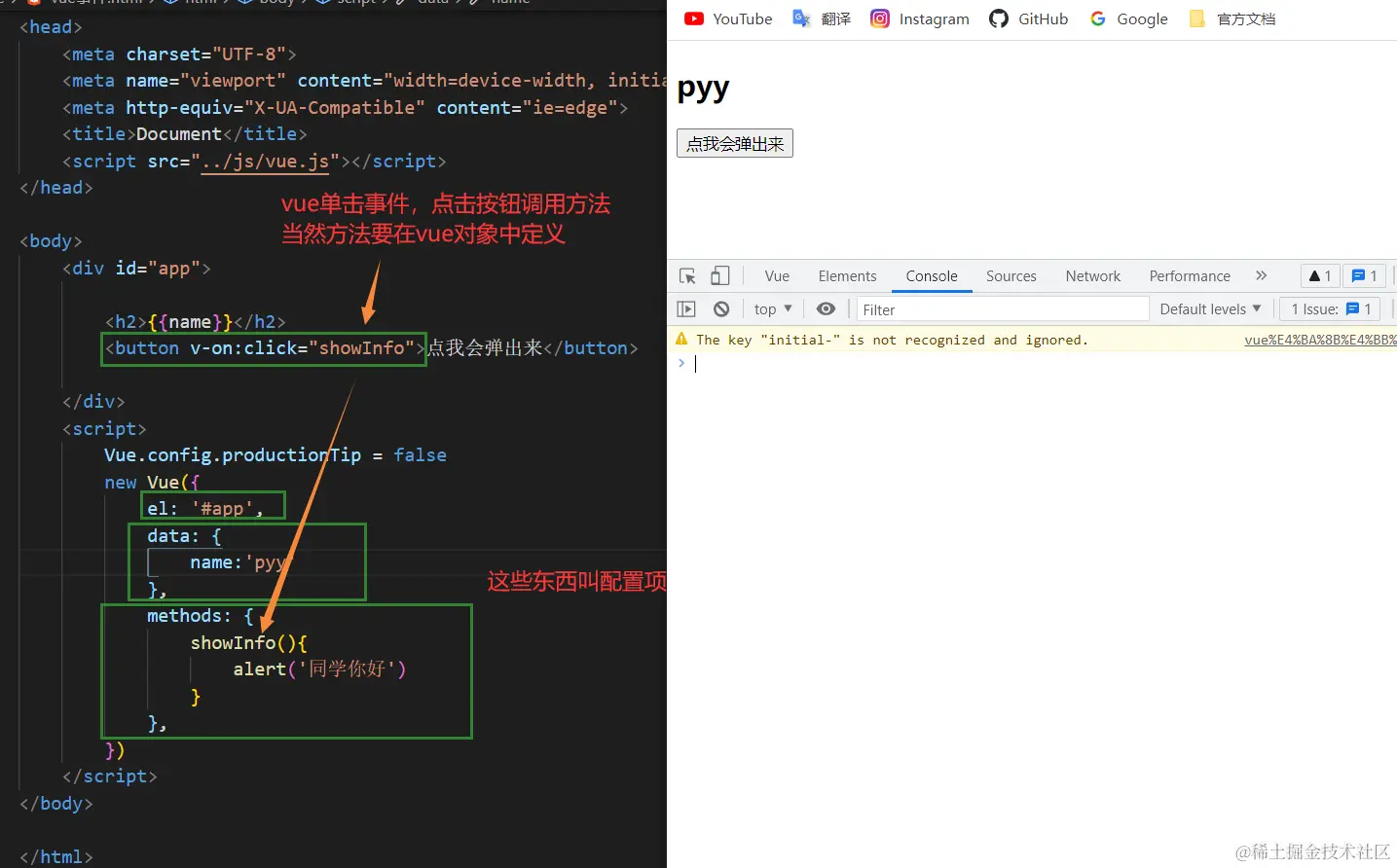The height and width of the screenshot is (868, 1397).
Task: Click the clear console icon
Action: [x=721, y=308]
